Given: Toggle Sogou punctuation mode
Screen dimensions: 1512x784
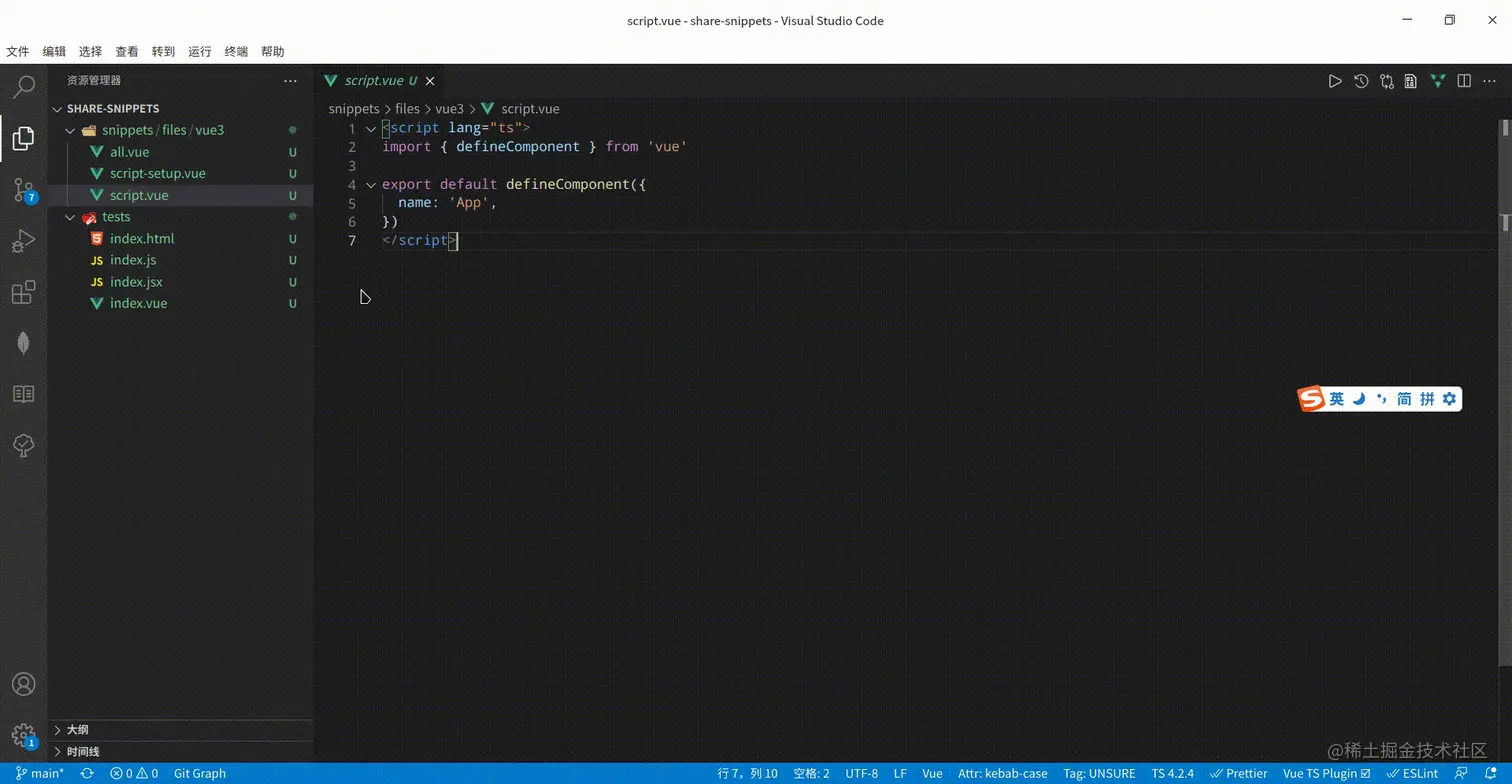Looking at the screenshot, I should (1381, 399).
